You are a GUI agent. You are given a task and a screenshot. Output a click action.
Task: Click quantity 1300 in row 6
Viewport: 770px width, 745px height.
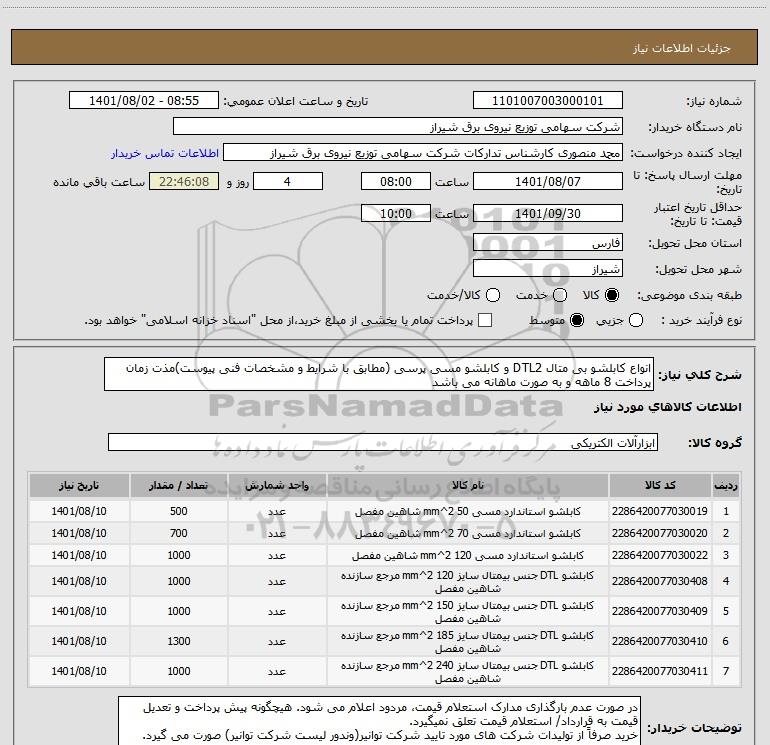(179, 641)
